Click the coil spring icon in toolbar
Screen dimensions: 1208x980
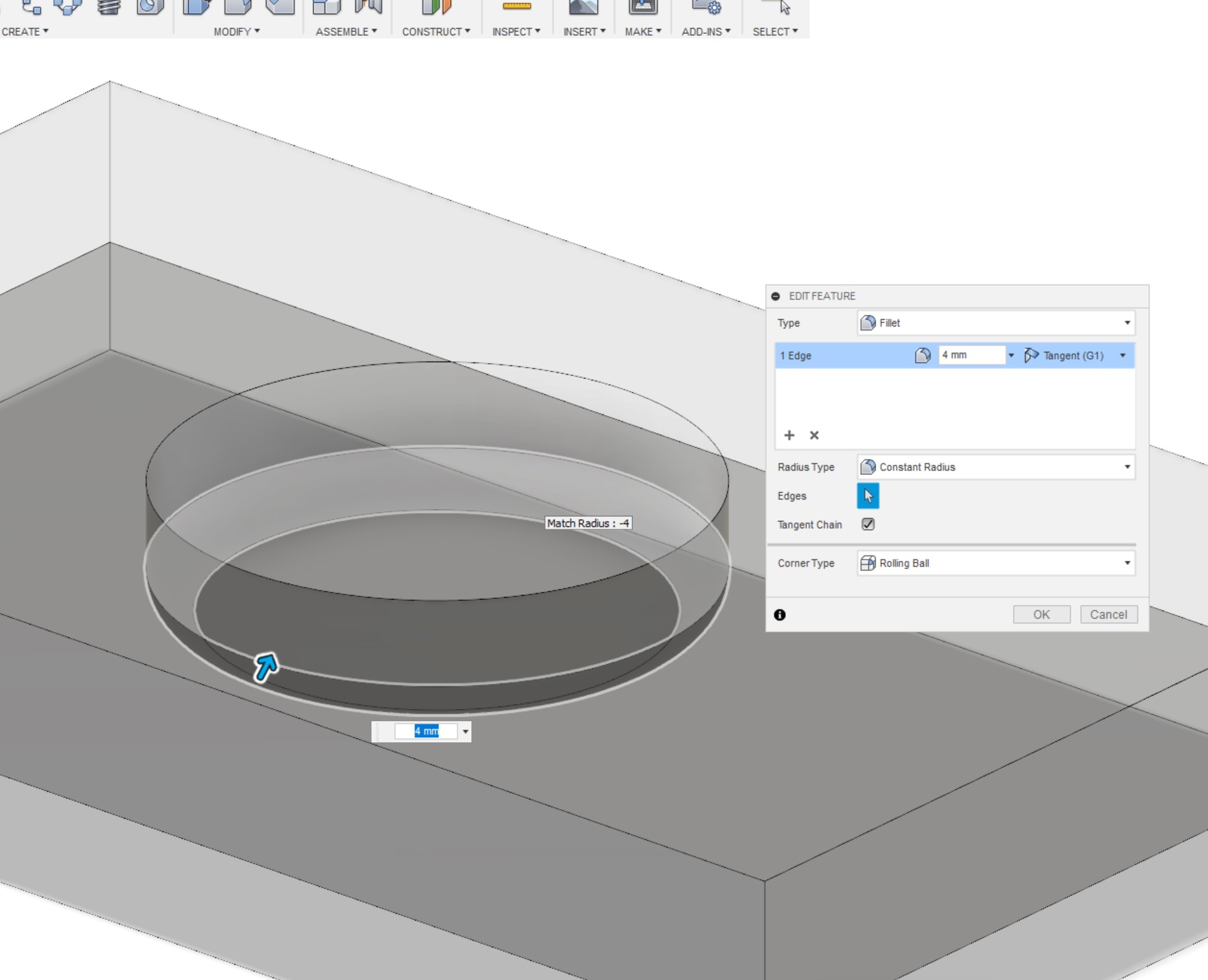109,7
